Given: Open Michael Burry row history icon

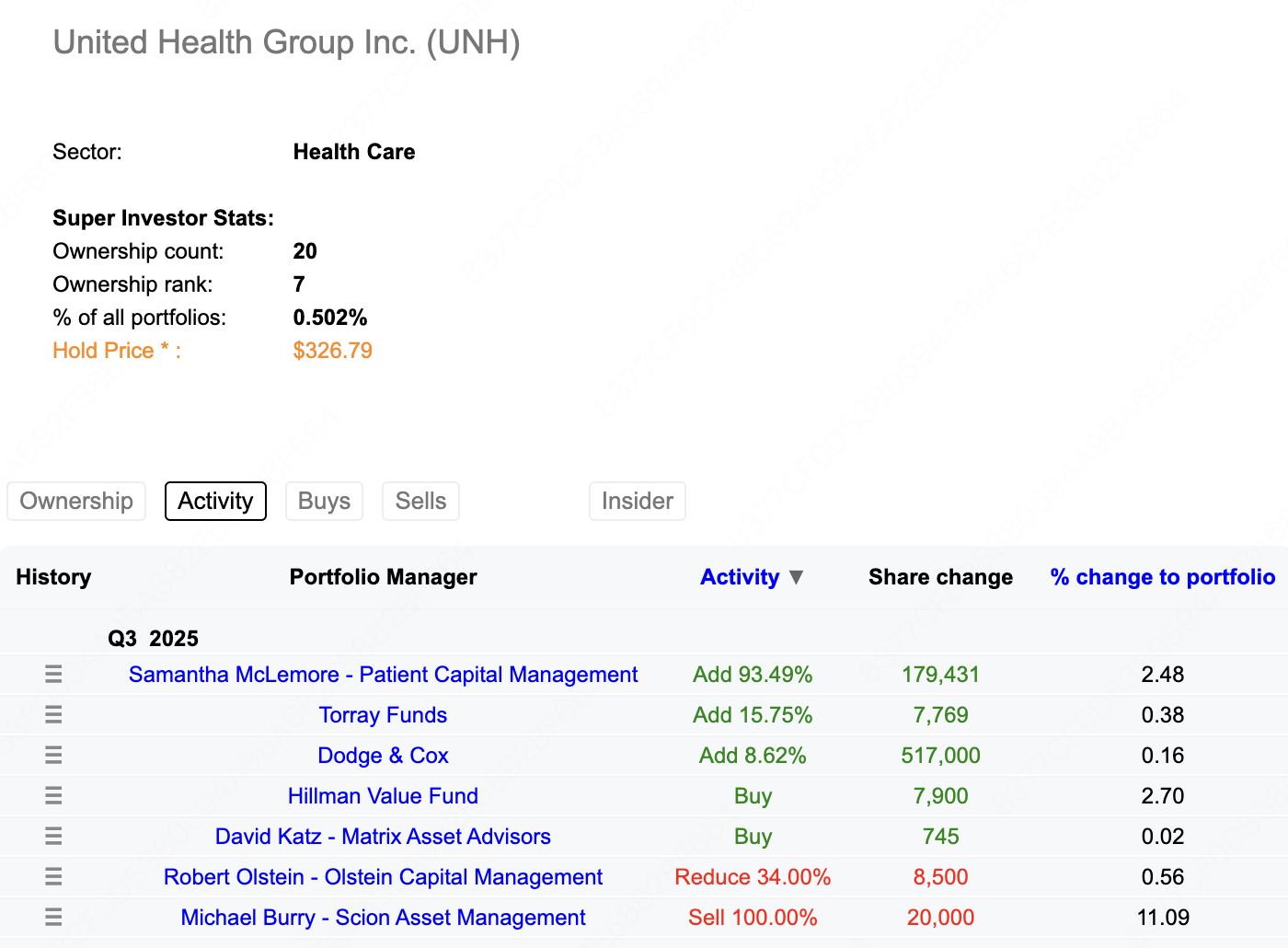Looking at the screenshot, I should [x=53, y=918].
